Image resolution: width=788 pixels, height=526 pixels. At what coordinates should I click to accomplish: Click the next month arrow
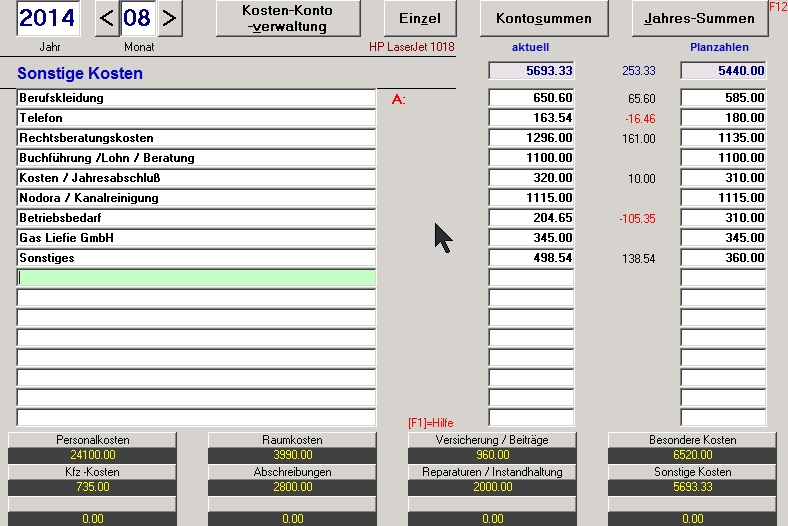[x=170, y=18]
